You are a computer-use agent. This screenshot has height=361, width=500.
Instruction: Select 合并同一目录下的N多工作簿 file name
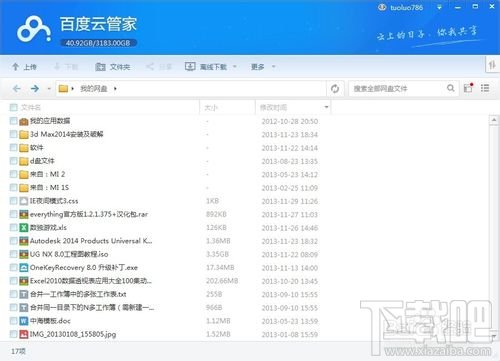(92, 307)
